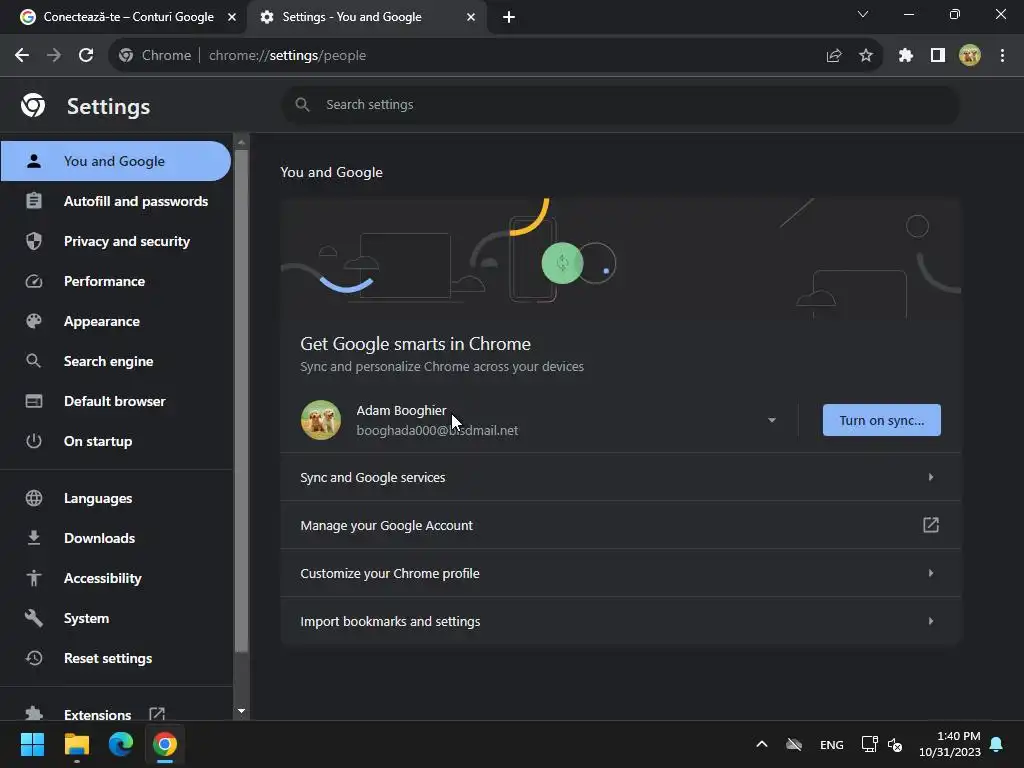Click sidebar scroll up arrow
Viewport: 1024px width, 768px height.
coord(242,142)
